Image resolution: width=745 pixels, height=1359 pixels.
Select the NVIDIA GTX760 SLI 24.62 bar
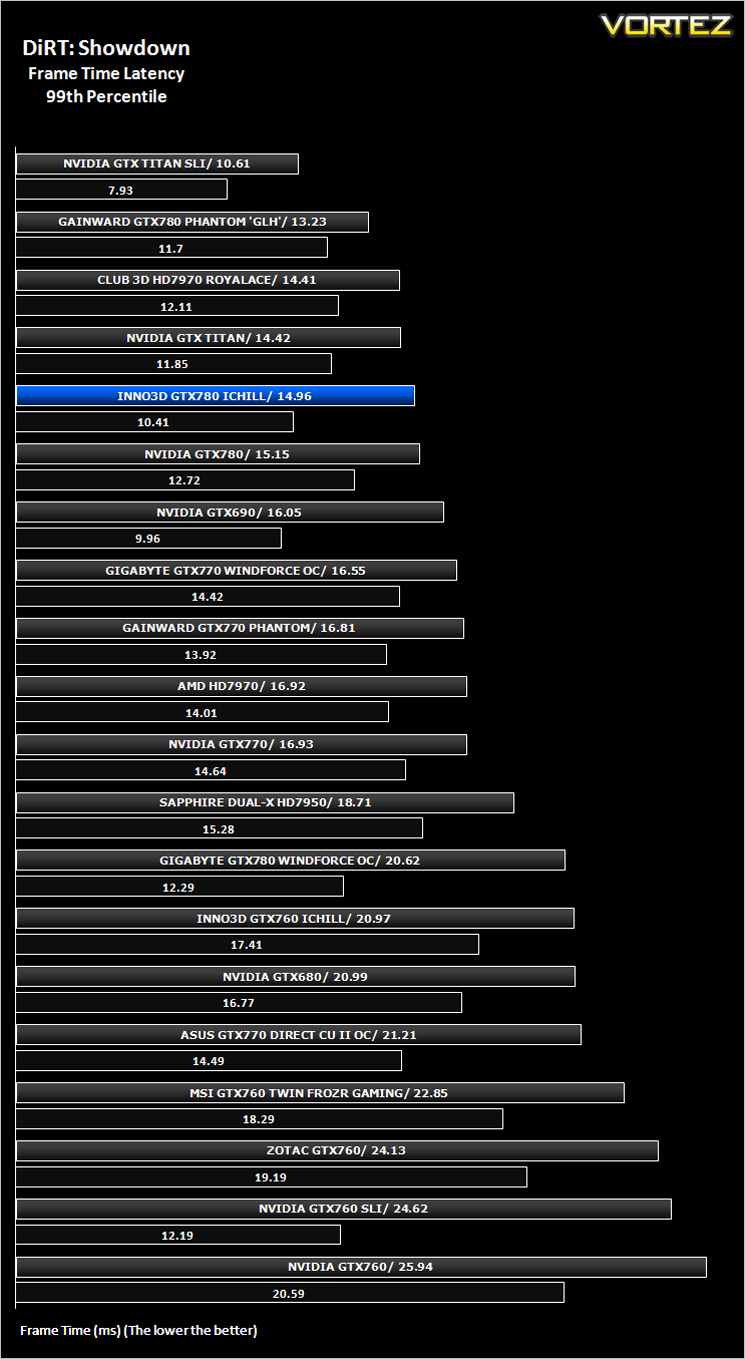(344, 1208)
